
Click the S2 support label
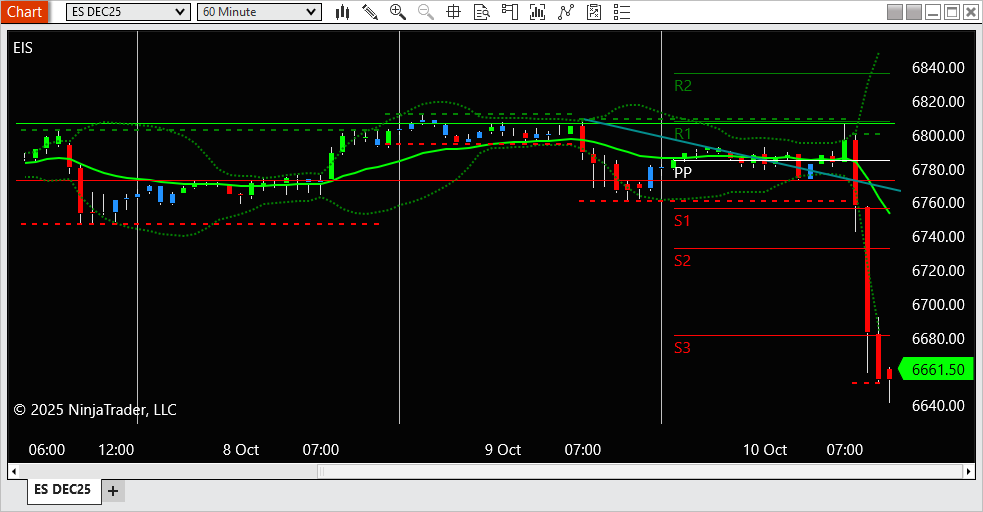[682, 261]
